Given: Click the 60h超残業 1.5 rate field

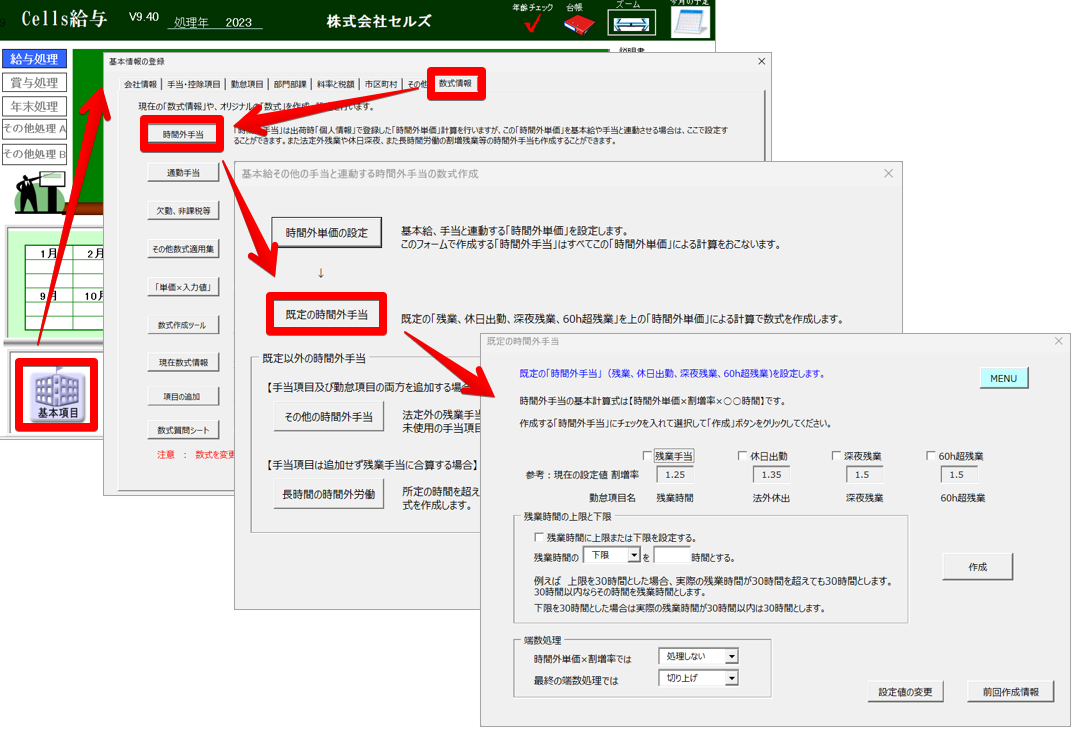Looking at the screenshot, I should pyautogui.click(x=957, y=474).
